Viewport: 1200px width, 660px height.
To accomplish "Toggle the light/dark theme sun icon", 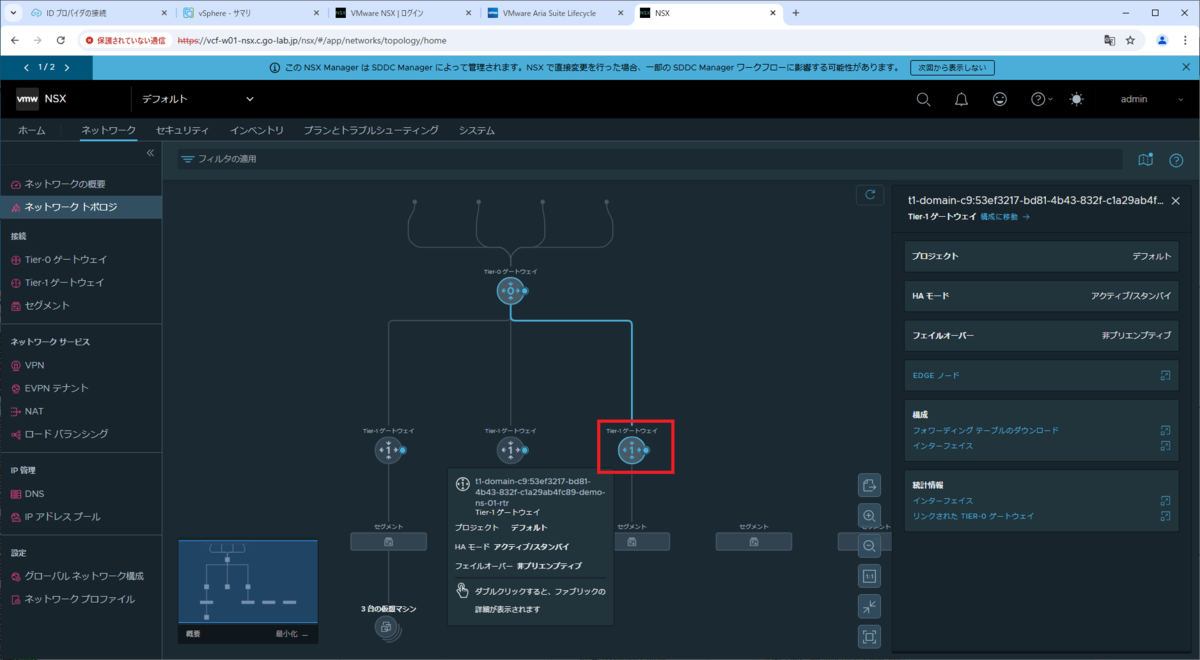I will [1076, 99].
